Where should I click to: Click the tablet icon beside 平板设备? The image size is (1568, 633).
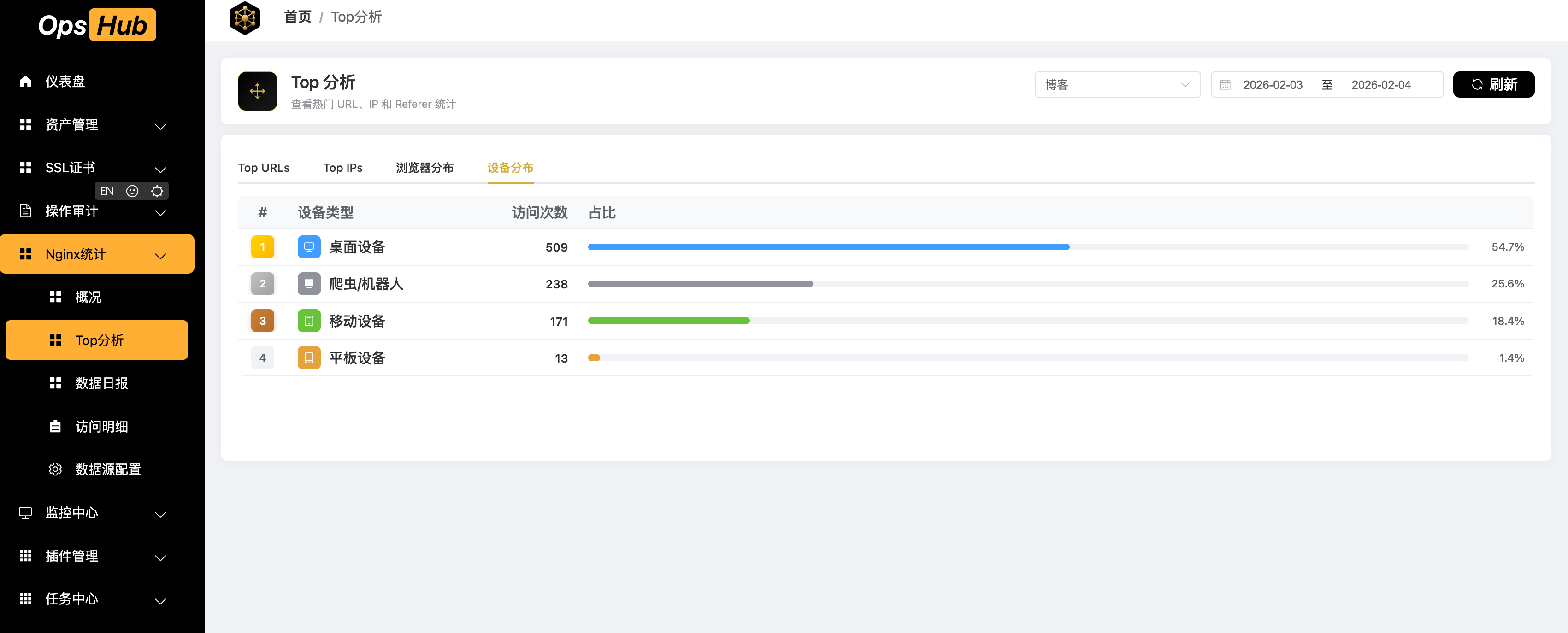309,358
